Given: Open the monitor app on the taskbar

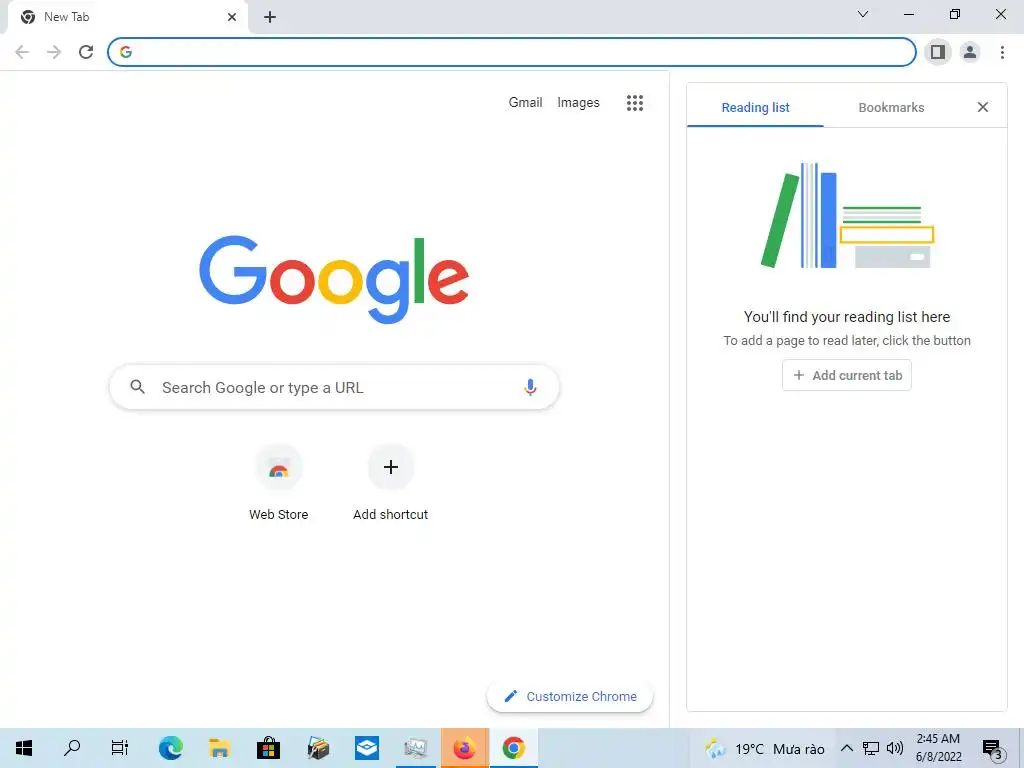Looking at the screenshot, I should tap(415, 748).
